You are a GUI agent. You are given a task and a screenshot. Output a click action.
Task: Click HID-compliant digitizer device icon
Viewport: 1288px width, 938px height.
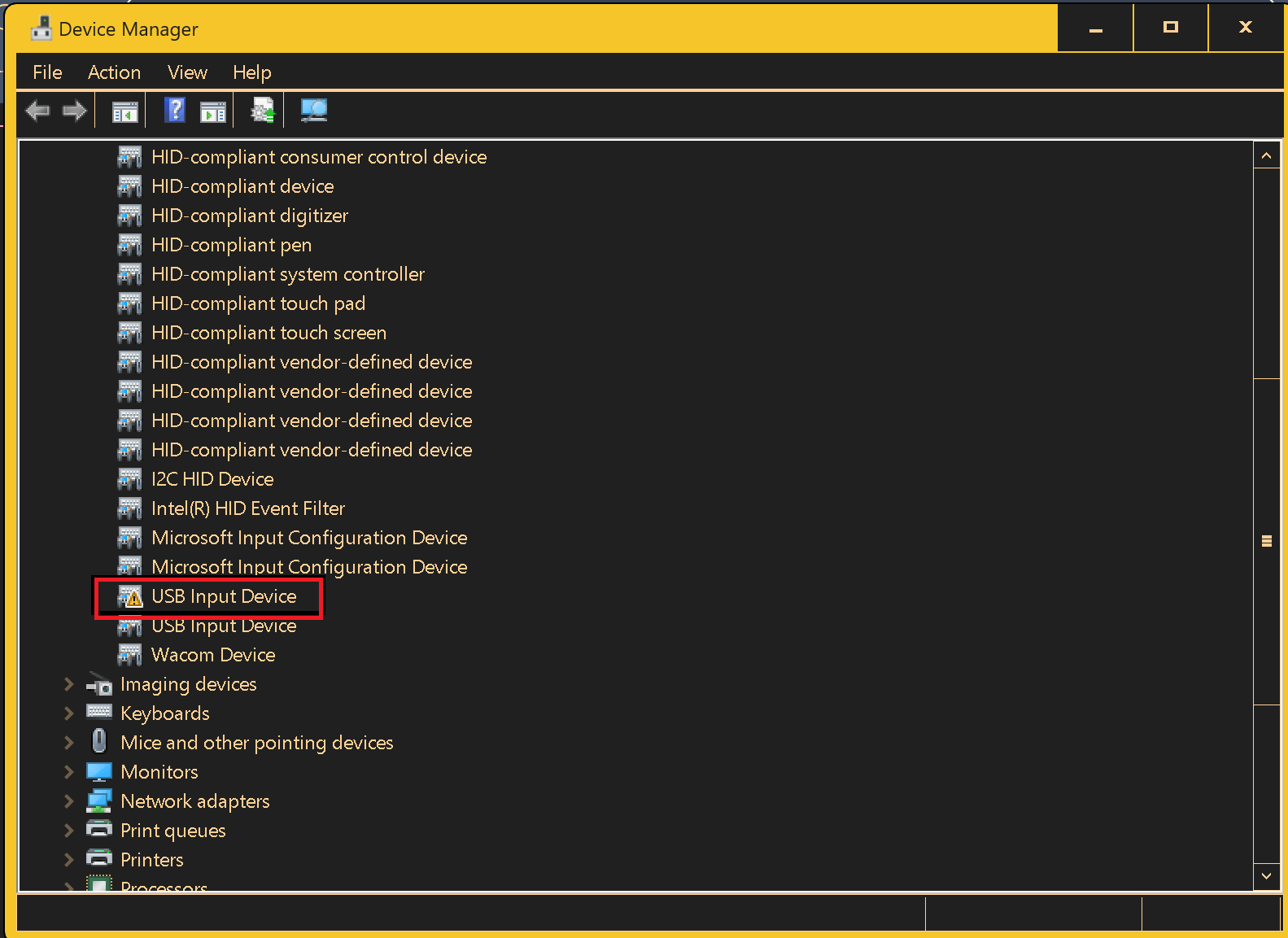tap(129, 216)
